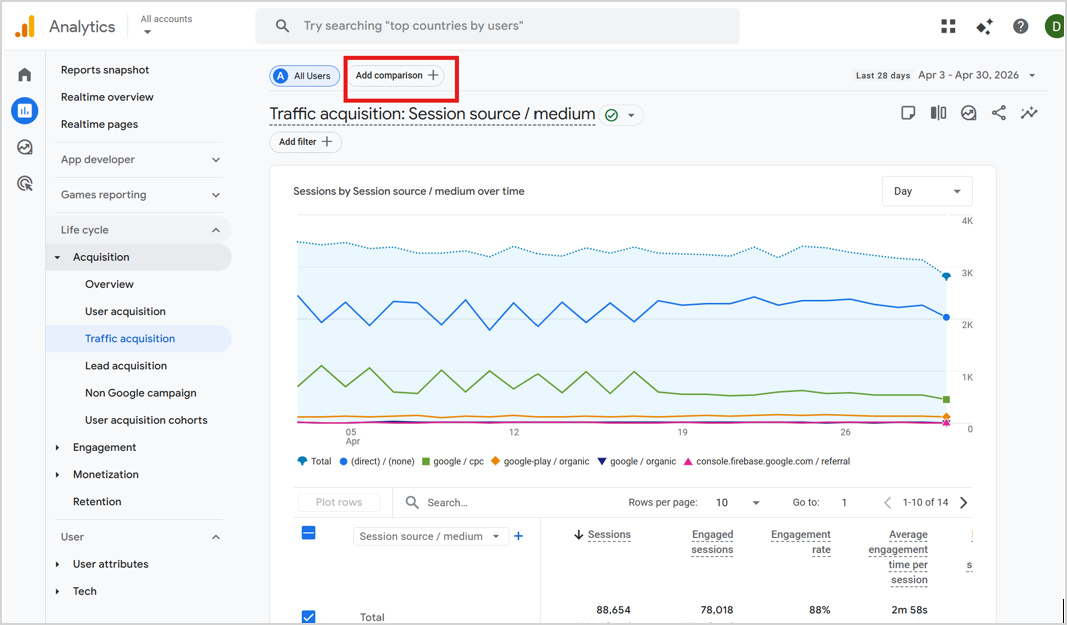The width and height of the screenshot is (1067, 625).
Task: Click the edit comparisons columns icon
Action: coord(938,113)
